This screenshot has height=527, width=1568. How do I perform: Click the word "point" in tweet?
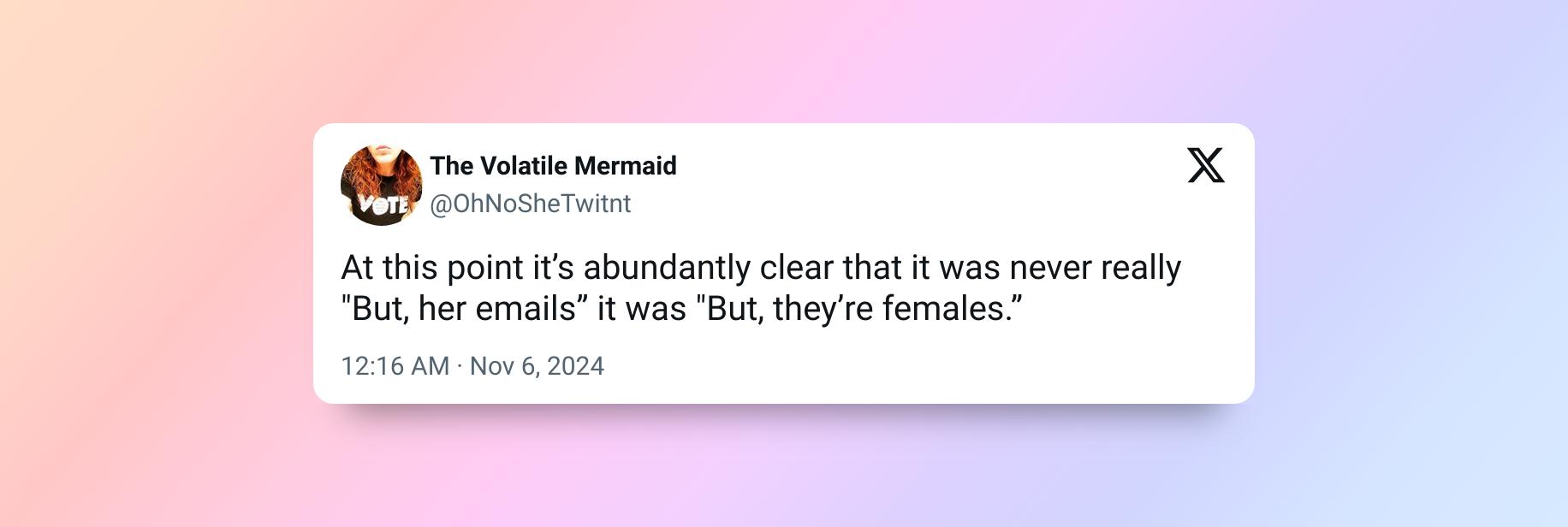[x=485, y=268]
